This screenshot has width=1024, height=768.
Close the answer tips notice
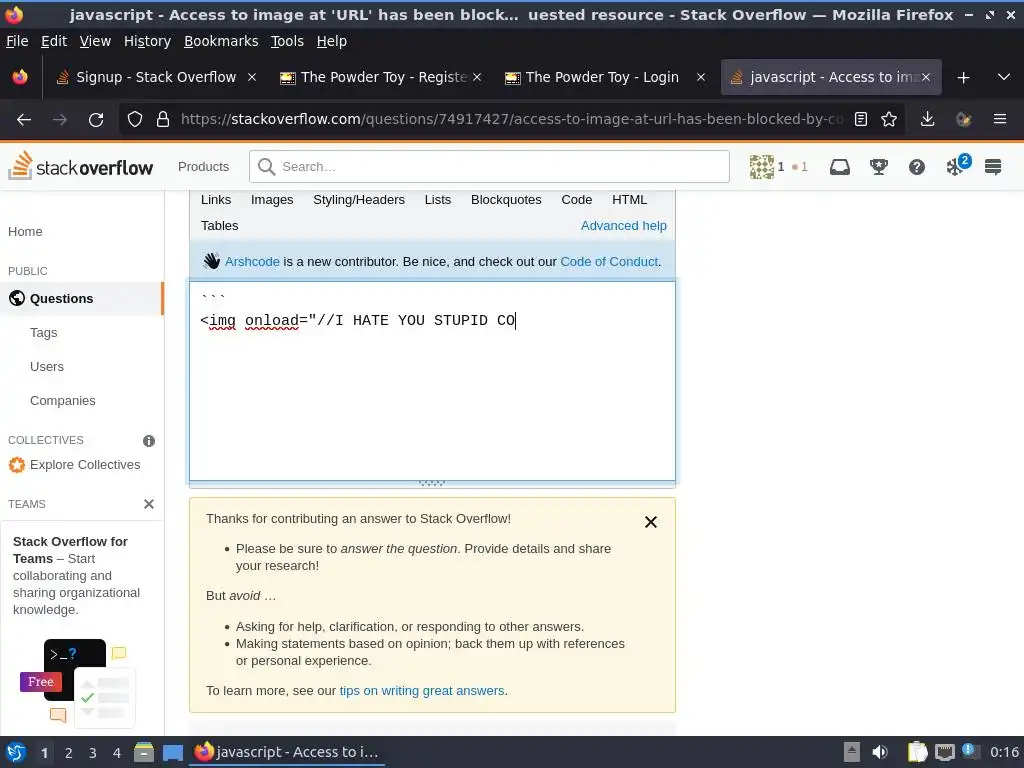click(x=650, y=522)
